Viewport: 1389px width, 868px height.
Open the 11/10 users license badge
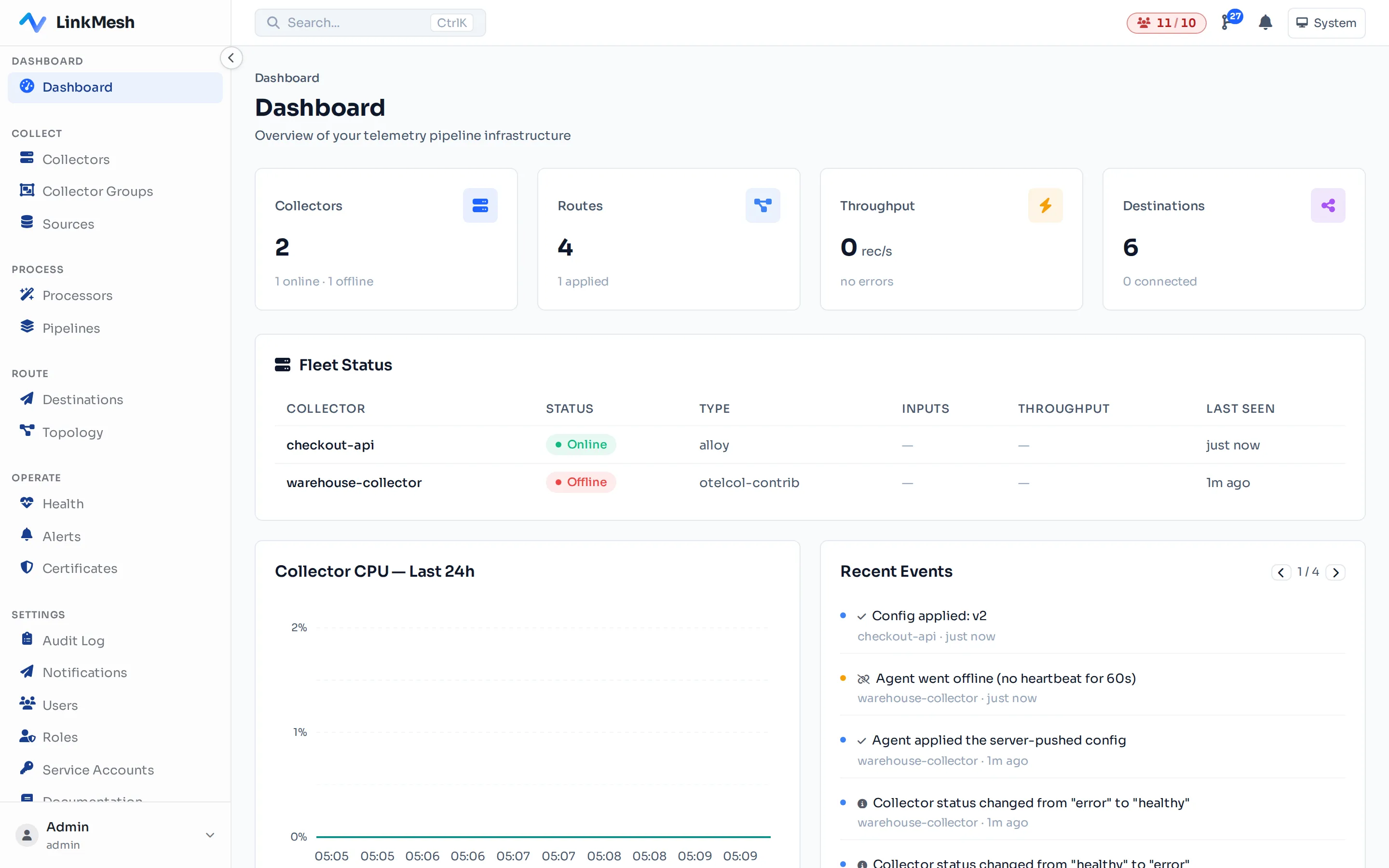click(1166, 23)
